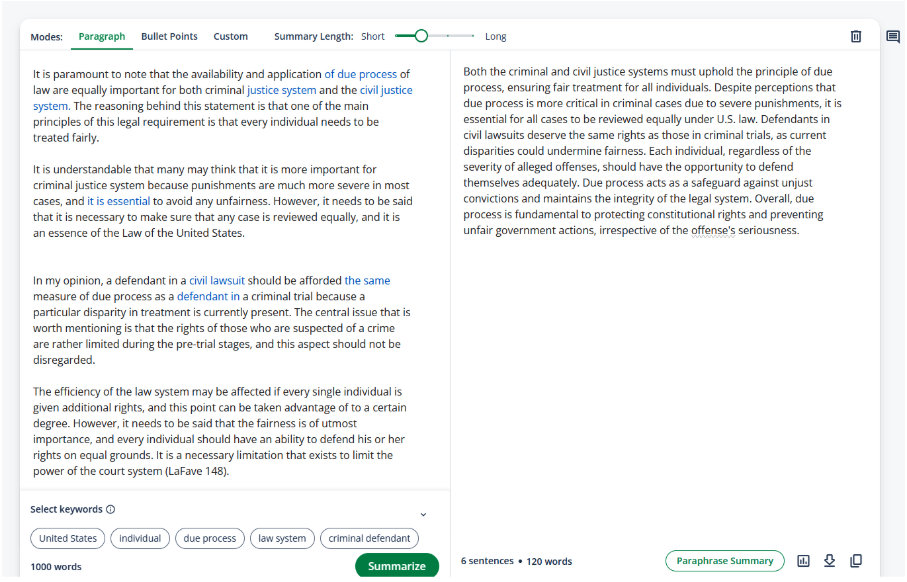907x582 pixels.
Task: Toggle the 'due process' keyword chip
Action: [212, 538]
